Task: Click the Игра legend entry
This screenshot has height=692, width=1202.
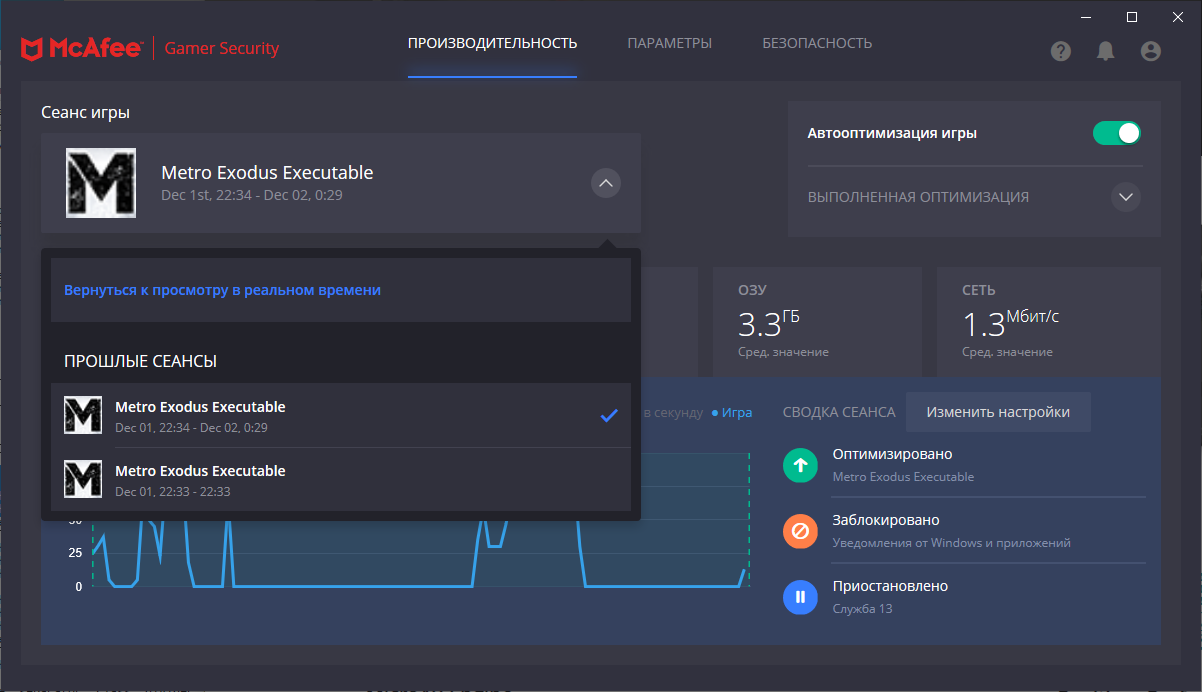Action: point(731,412)
